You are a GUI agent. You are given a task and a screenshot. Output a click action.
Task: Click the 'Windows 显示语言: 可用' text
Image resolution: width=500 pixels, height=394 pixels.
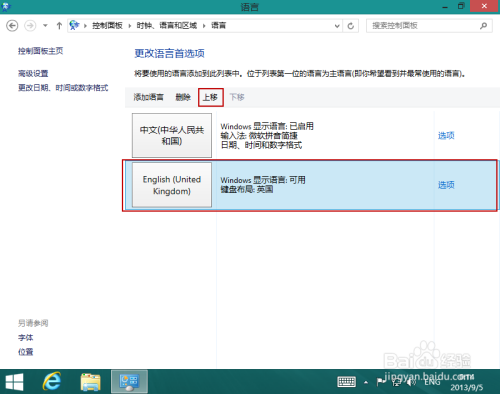point(263,180)
